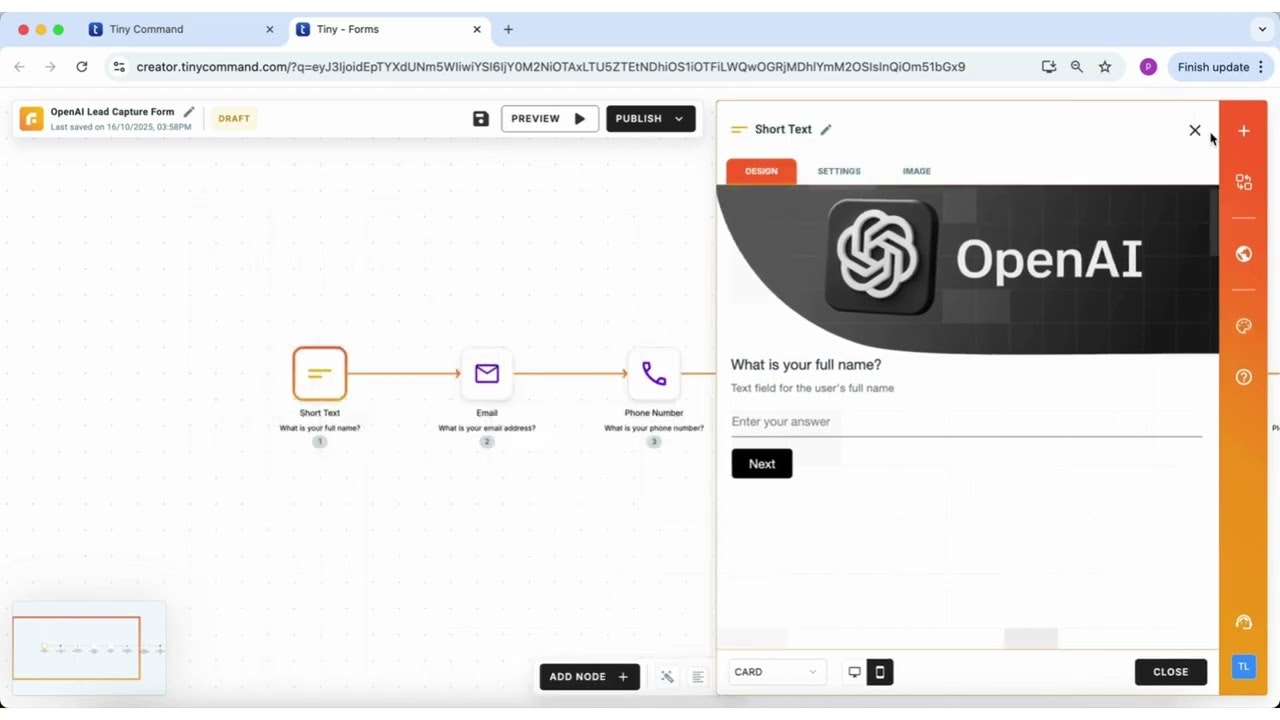Switch to the Settings tab

[839, 171]
